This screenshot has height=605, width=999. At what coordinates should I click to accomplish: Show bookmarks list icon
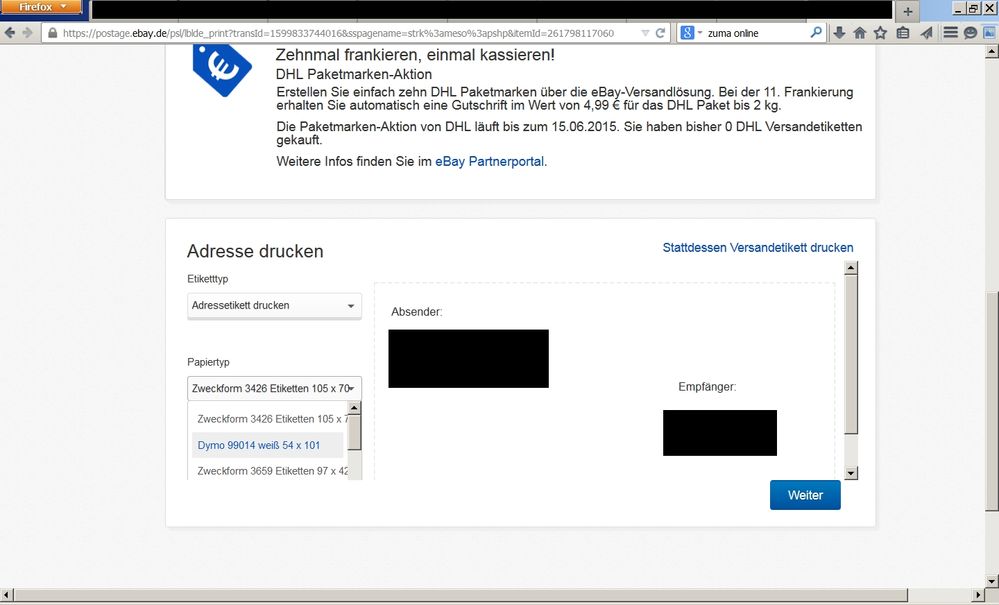point(902,33)
